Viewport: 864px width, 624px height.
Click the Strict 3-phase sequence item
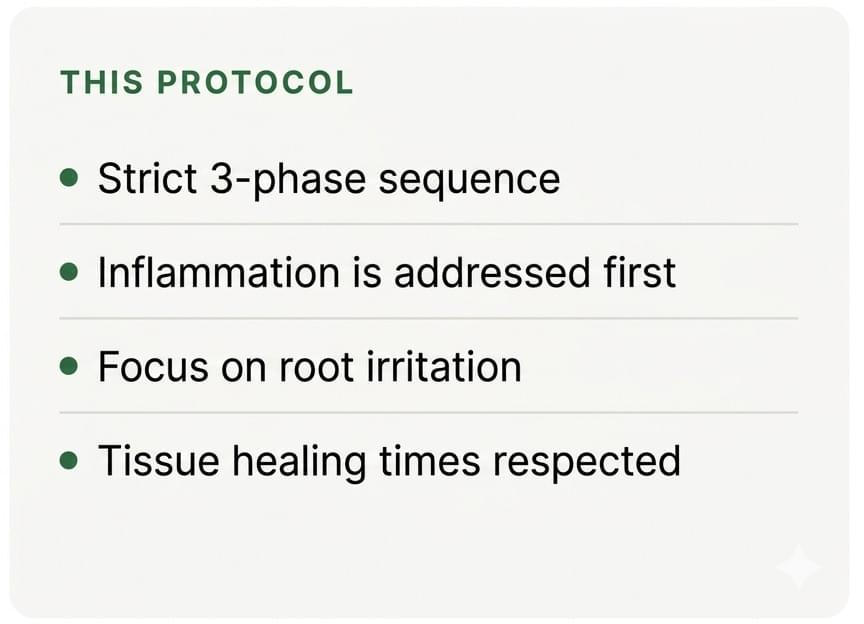pyautogui.click(x=328, y=179)
